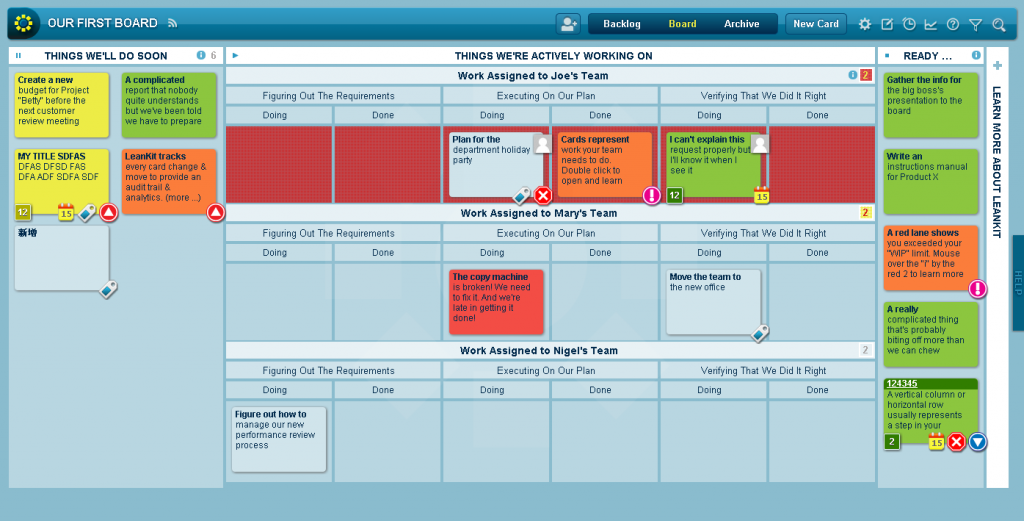Screen dimensions: 1024x521
Task: Open the A complicated report card
Action: [x=168, y=105]
